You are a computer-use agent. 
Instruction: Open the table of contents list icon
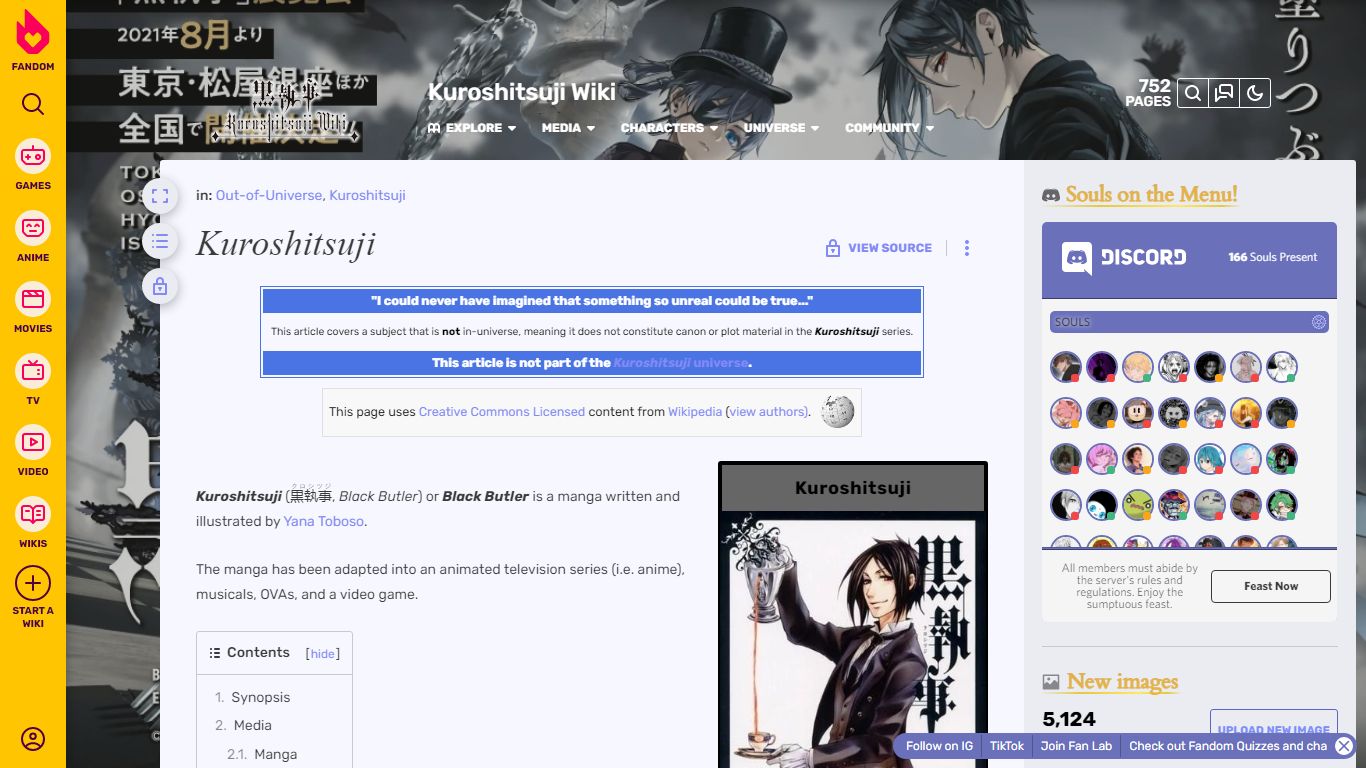pos(160,241)
